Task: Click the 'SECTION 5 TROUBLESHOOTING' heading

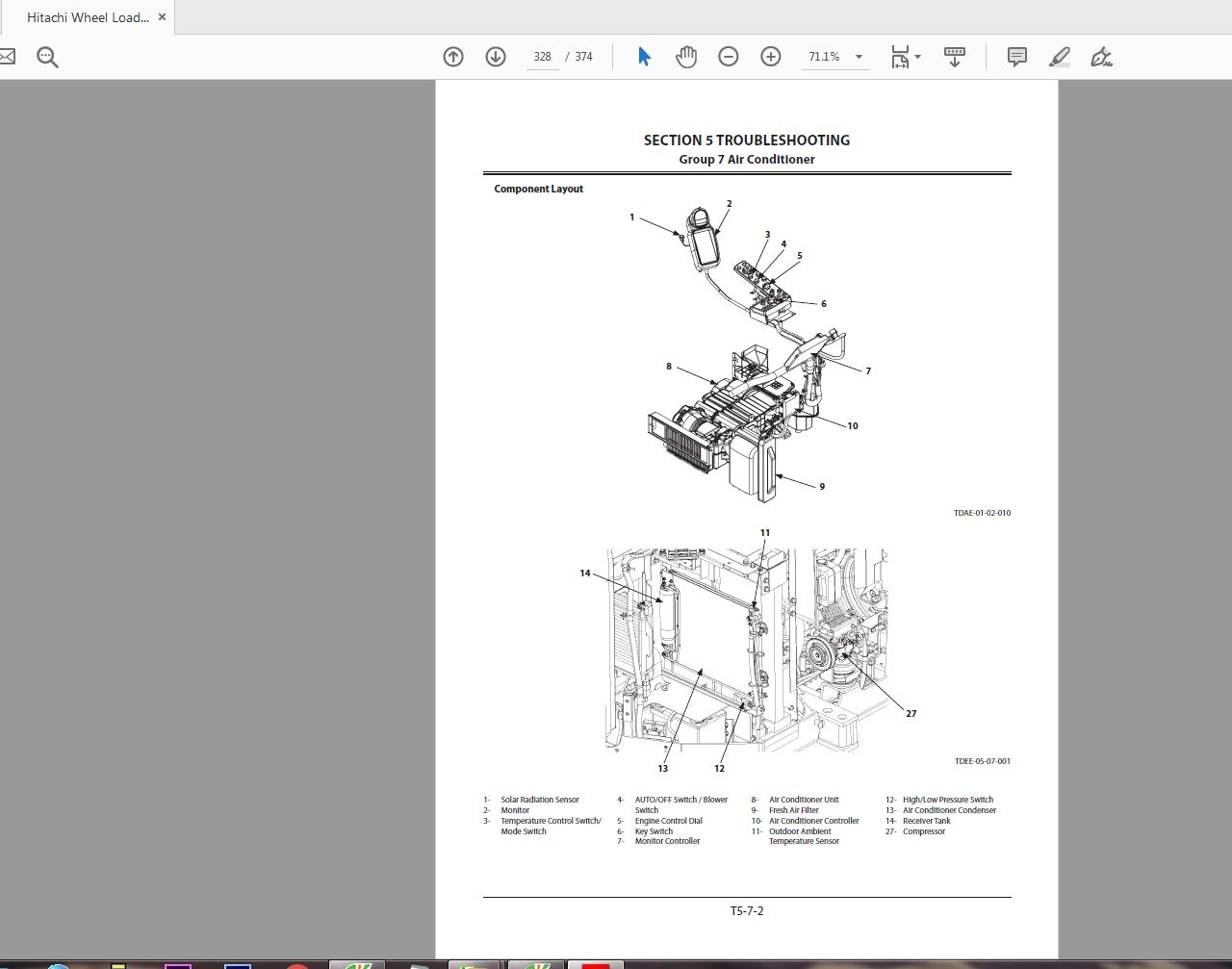Action: click(x=747, y=140)
